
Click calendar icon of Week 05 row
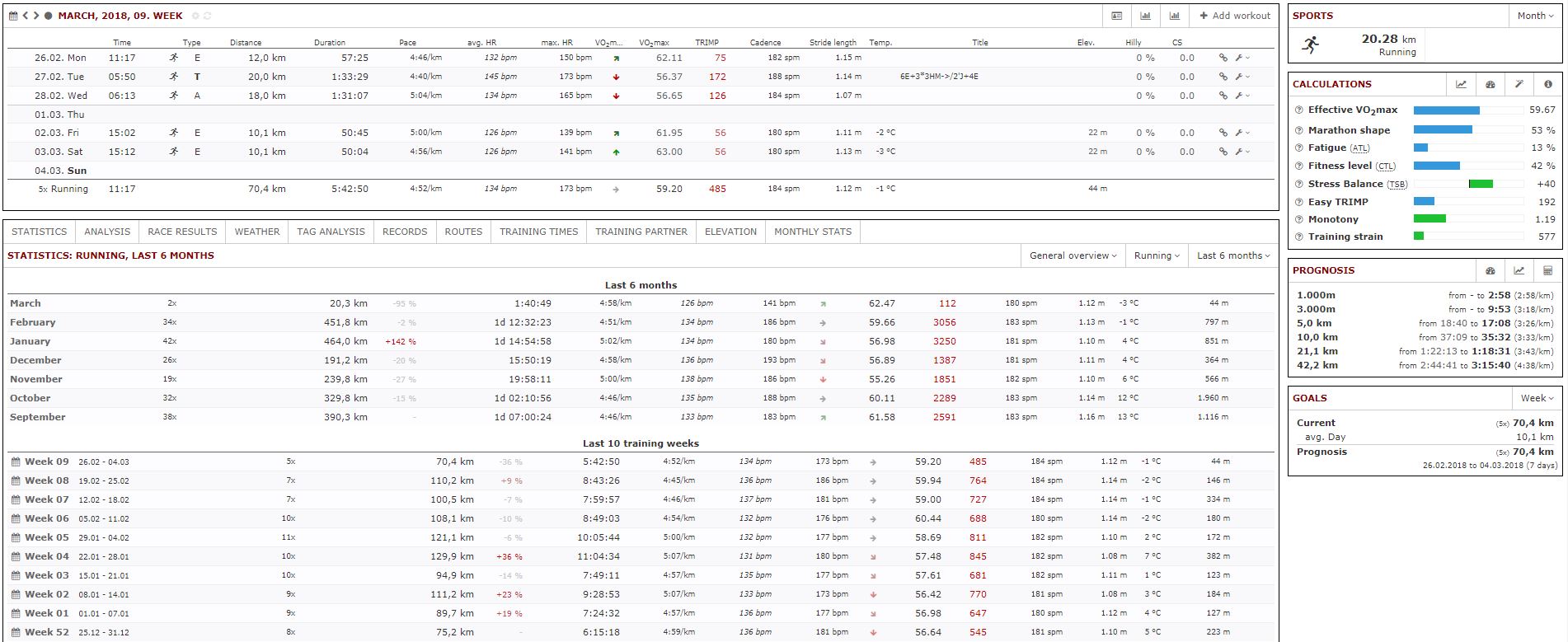point(16,537)
